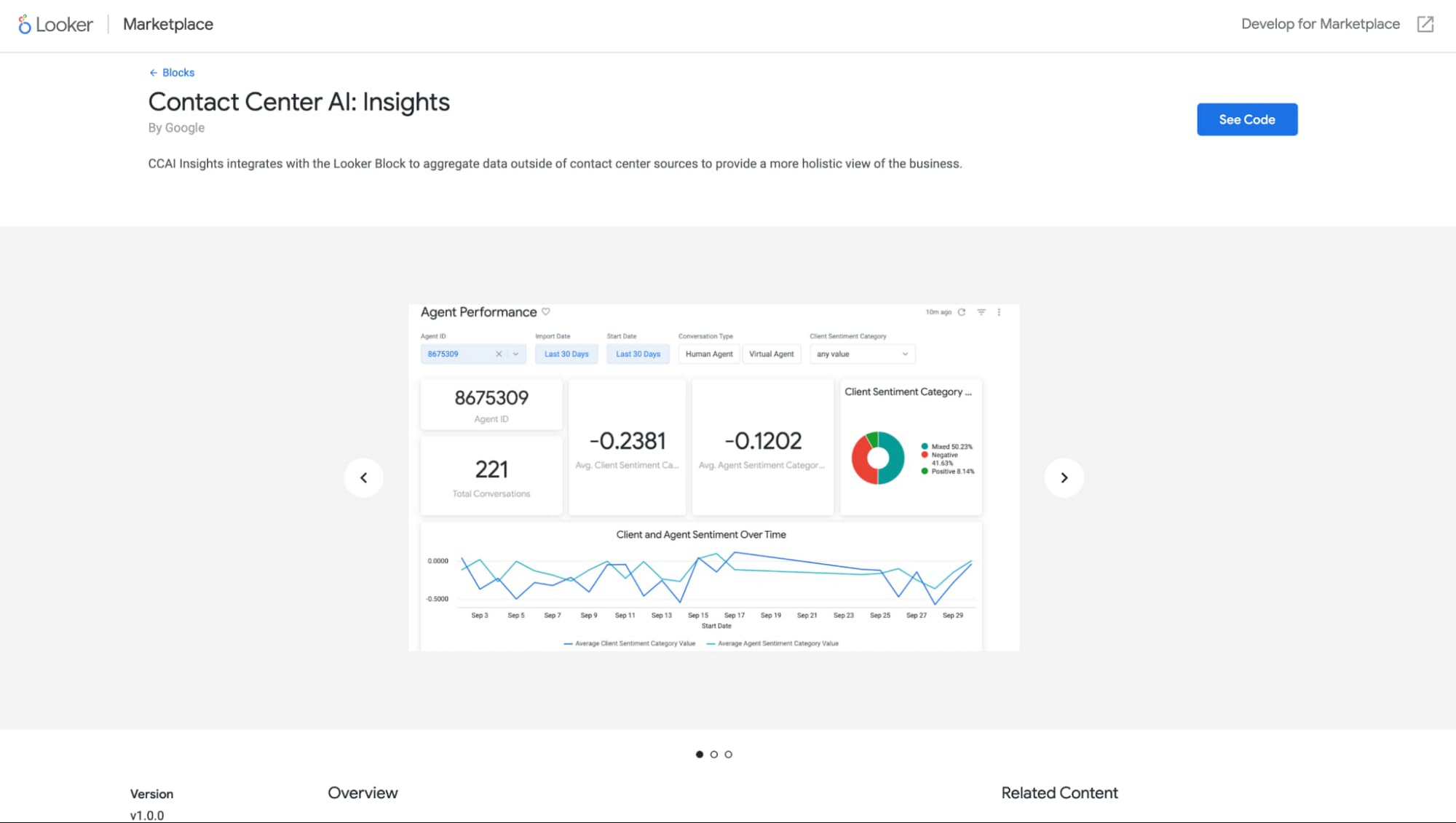Open Client Sentiment Category any value dropdown
The height and width of the screenshot is (823, 1456).
[x=863, y=354]
